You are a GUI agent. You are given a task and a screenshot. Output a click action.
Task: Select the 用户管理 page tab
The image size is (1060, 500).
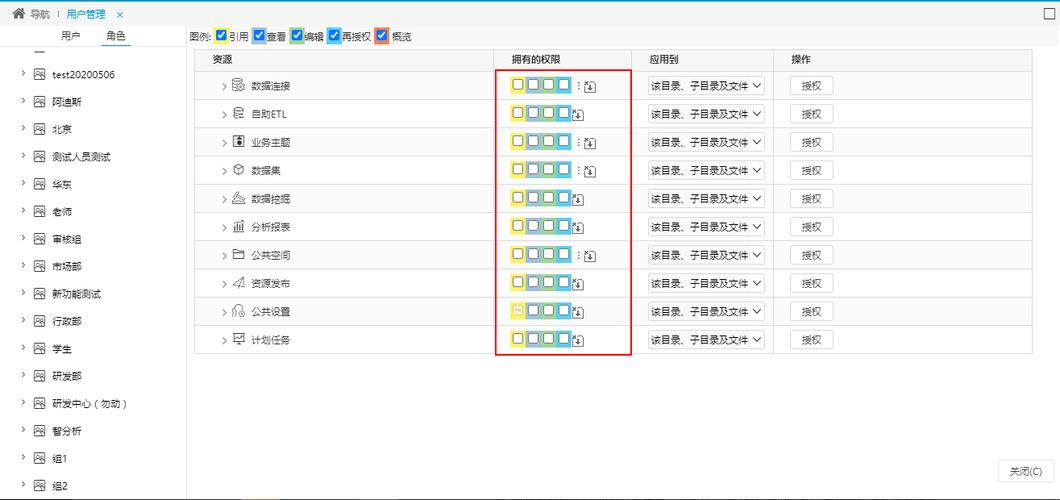[x=86, y=14]
